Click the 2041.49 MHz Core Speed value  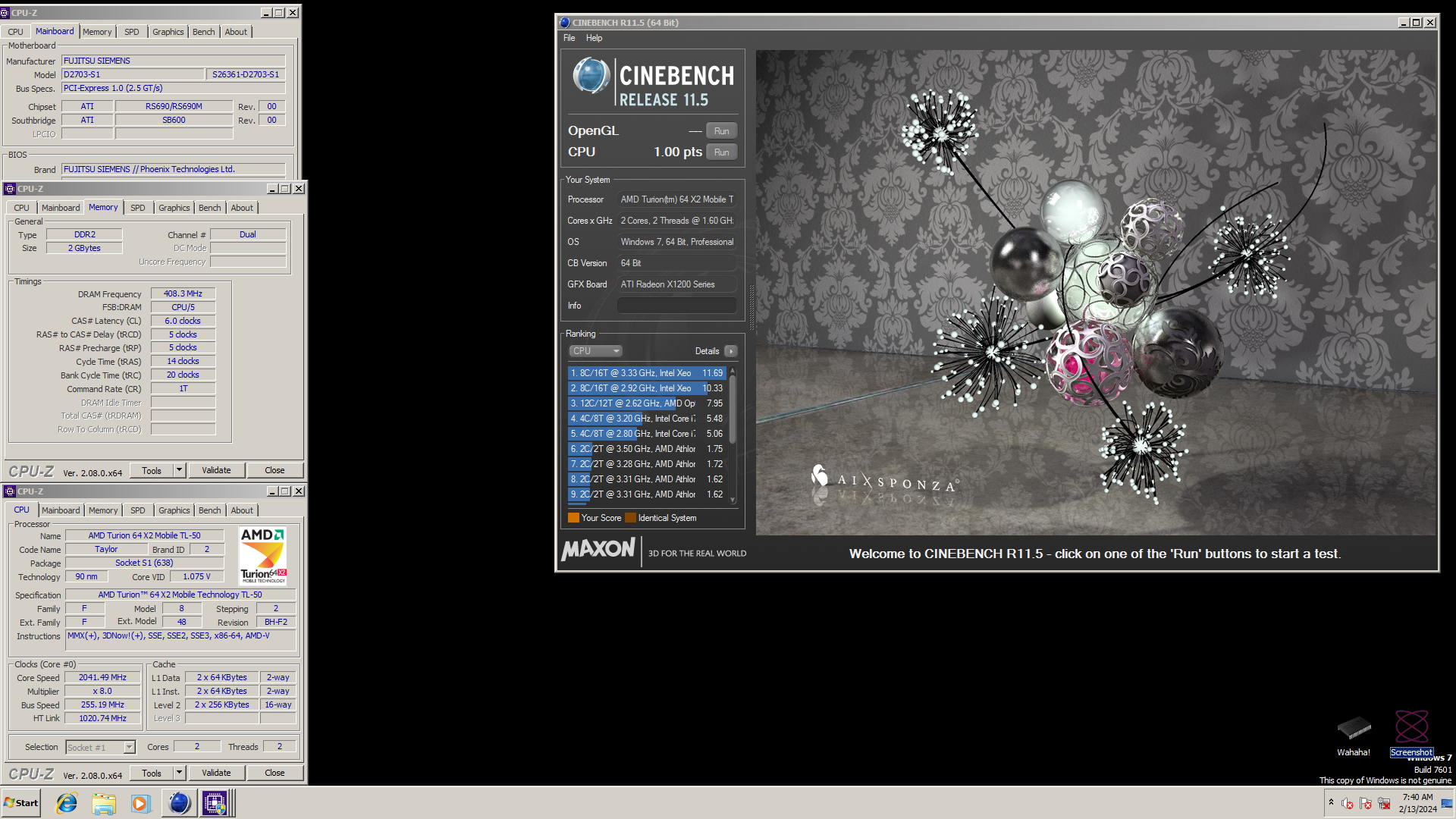point(102,678)
